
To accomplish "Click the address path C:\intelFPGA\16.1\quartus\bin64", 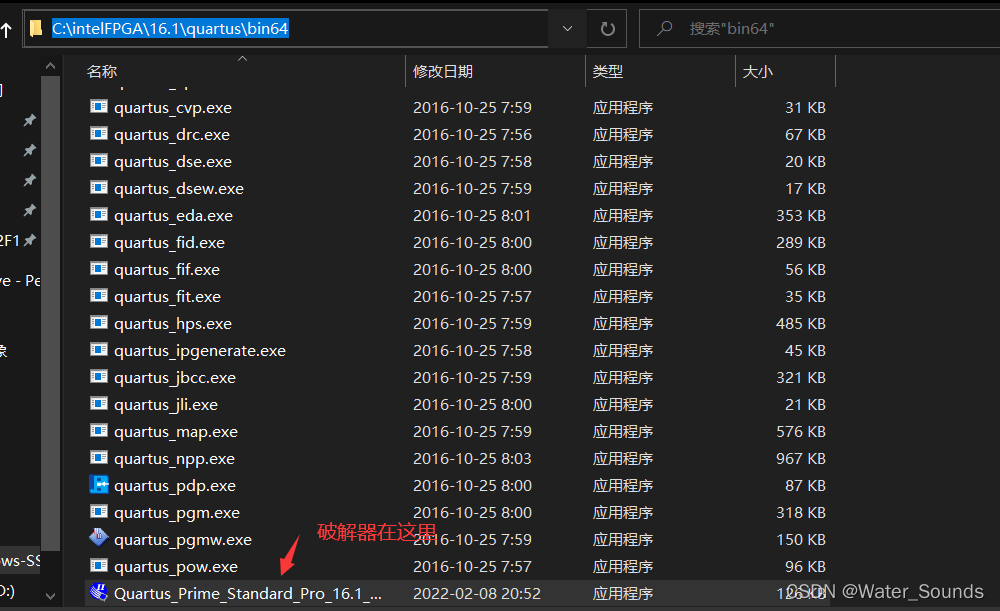I will pyautogui.click(x=170, y=29).
